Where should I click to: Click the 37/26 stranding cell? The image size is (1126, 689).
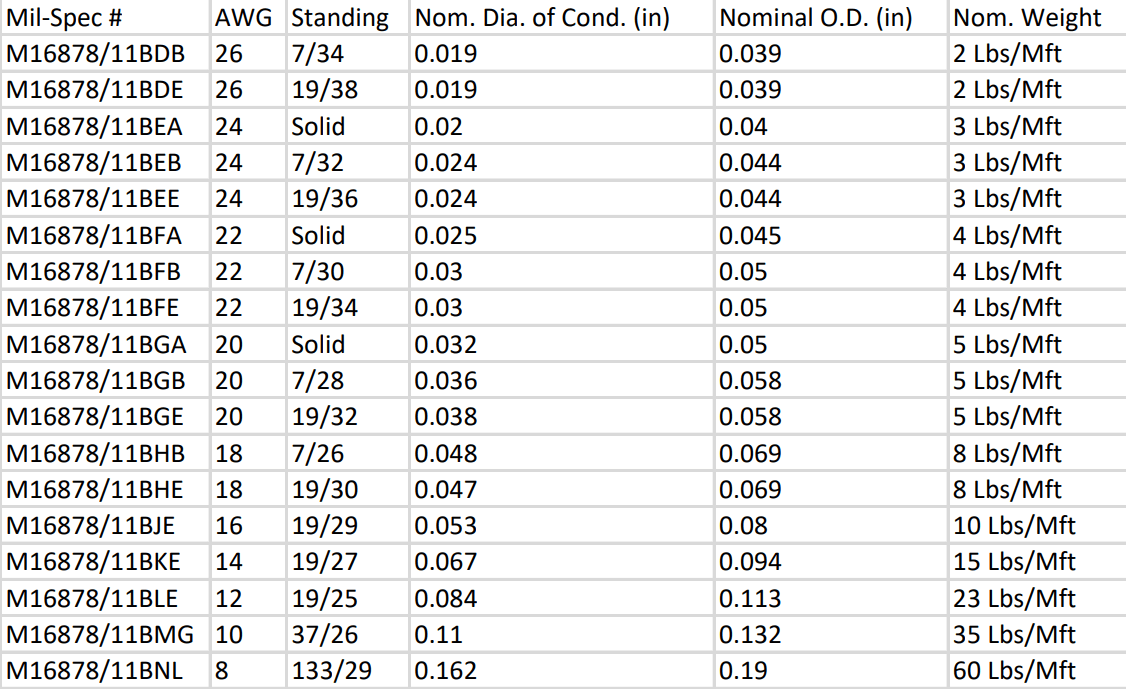tap(348, 634)
